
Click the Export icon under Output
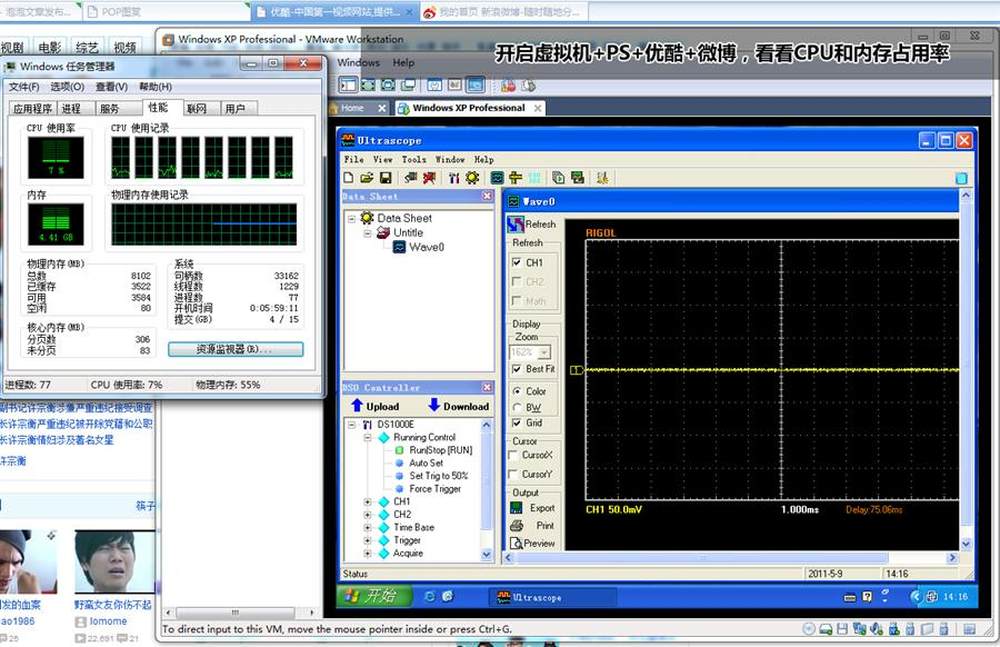pos(516,508)
